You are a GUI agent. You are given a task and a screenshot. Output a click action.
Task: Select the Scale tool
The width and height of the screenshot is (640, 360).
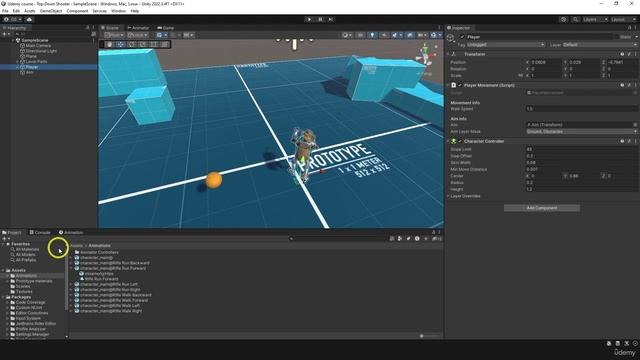pyautogui.click(x=143, y=44)
